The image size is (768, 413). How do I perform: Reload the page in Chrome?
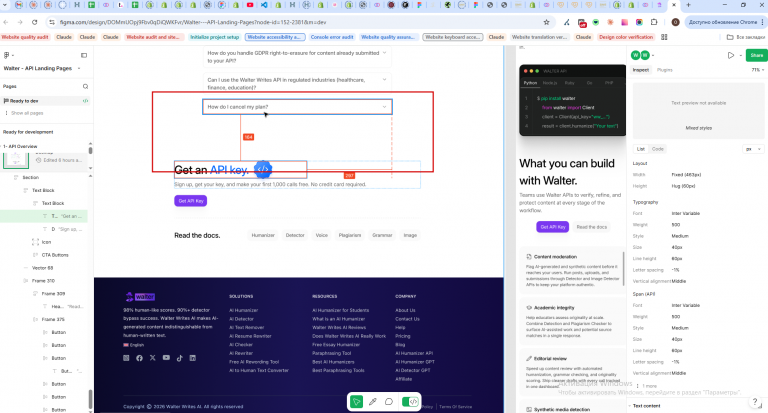click(x=34, y=22)
